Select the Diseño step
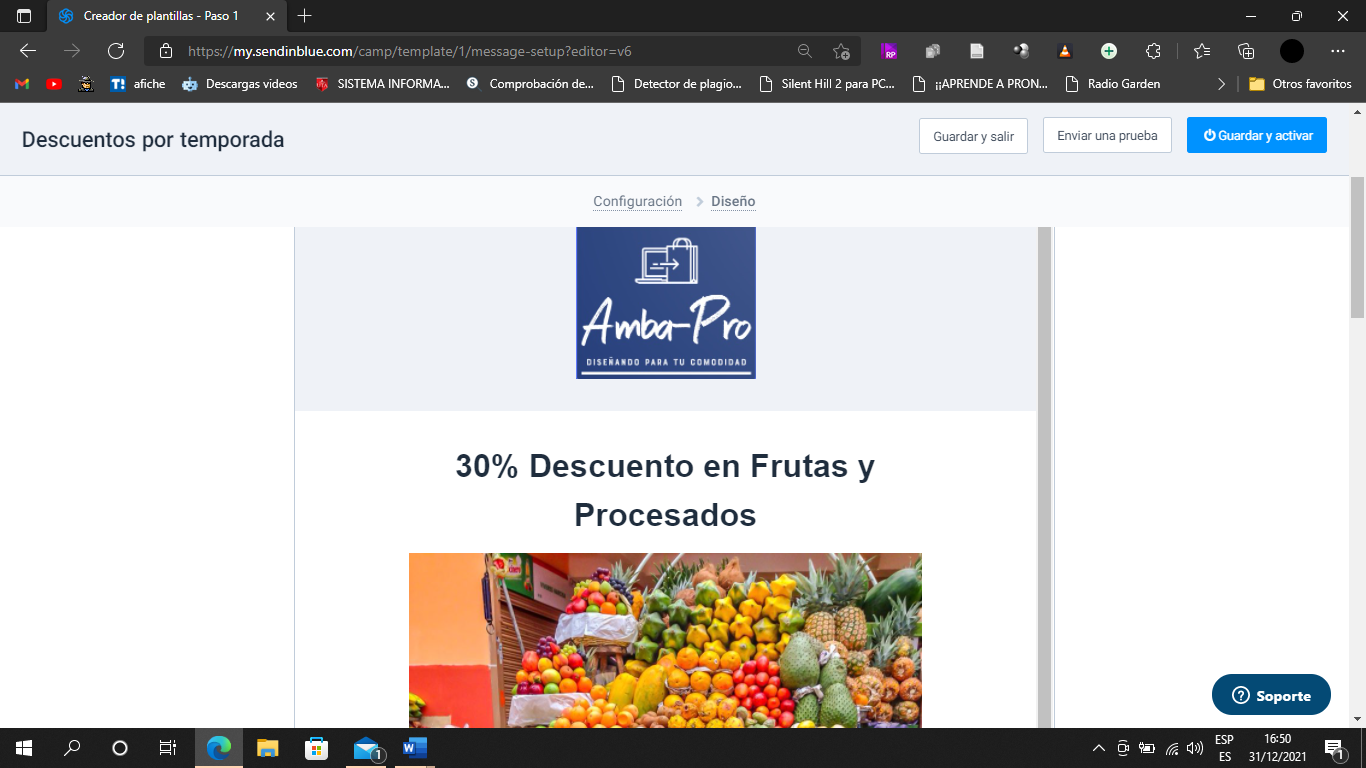The width and height of the screenshot is (1366, 768). (x=733, y=201)
